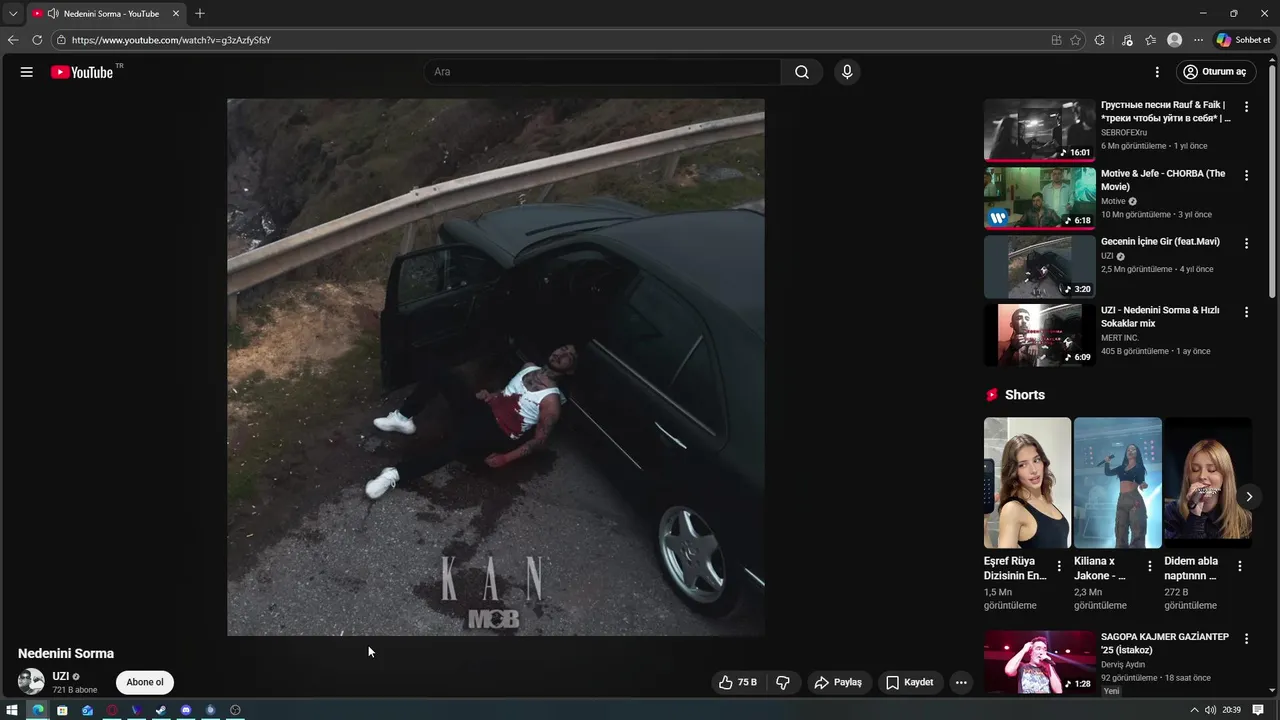Open YouTube settings three-dot menu
This screenshot has height=720, width=1280.
[x=1157, y=72]
